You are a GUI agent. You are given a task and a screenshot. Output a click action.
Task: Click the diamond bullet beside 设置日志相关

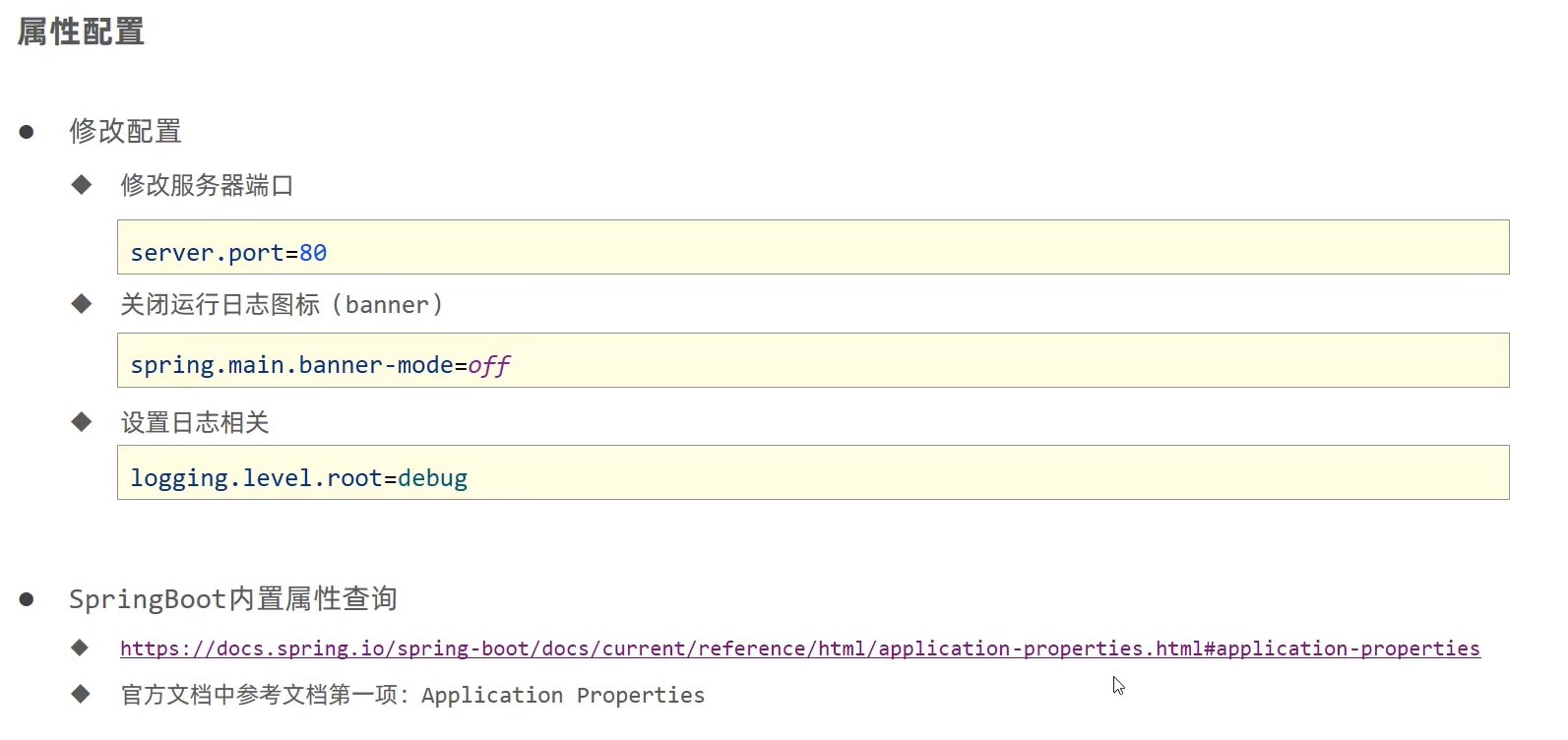82,422
